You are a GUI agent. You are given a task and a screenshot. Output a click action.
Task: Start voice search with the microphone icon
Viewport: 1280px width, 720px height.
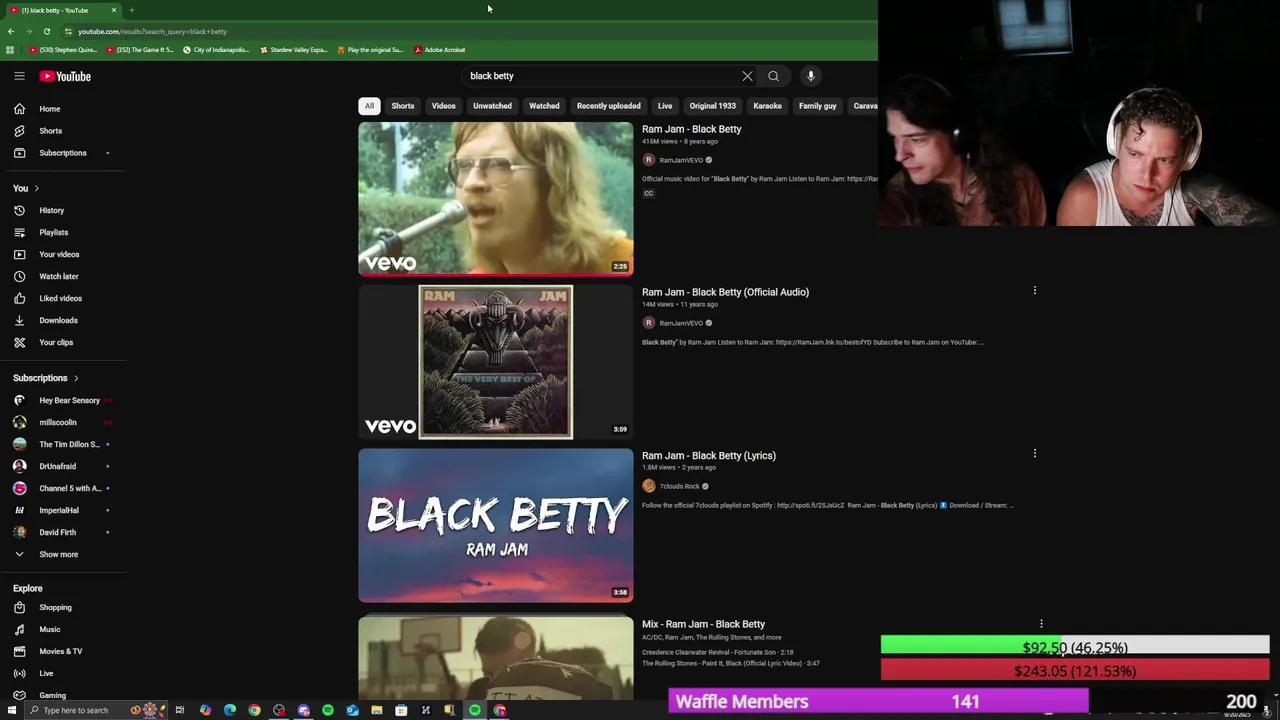pos(811,76)
